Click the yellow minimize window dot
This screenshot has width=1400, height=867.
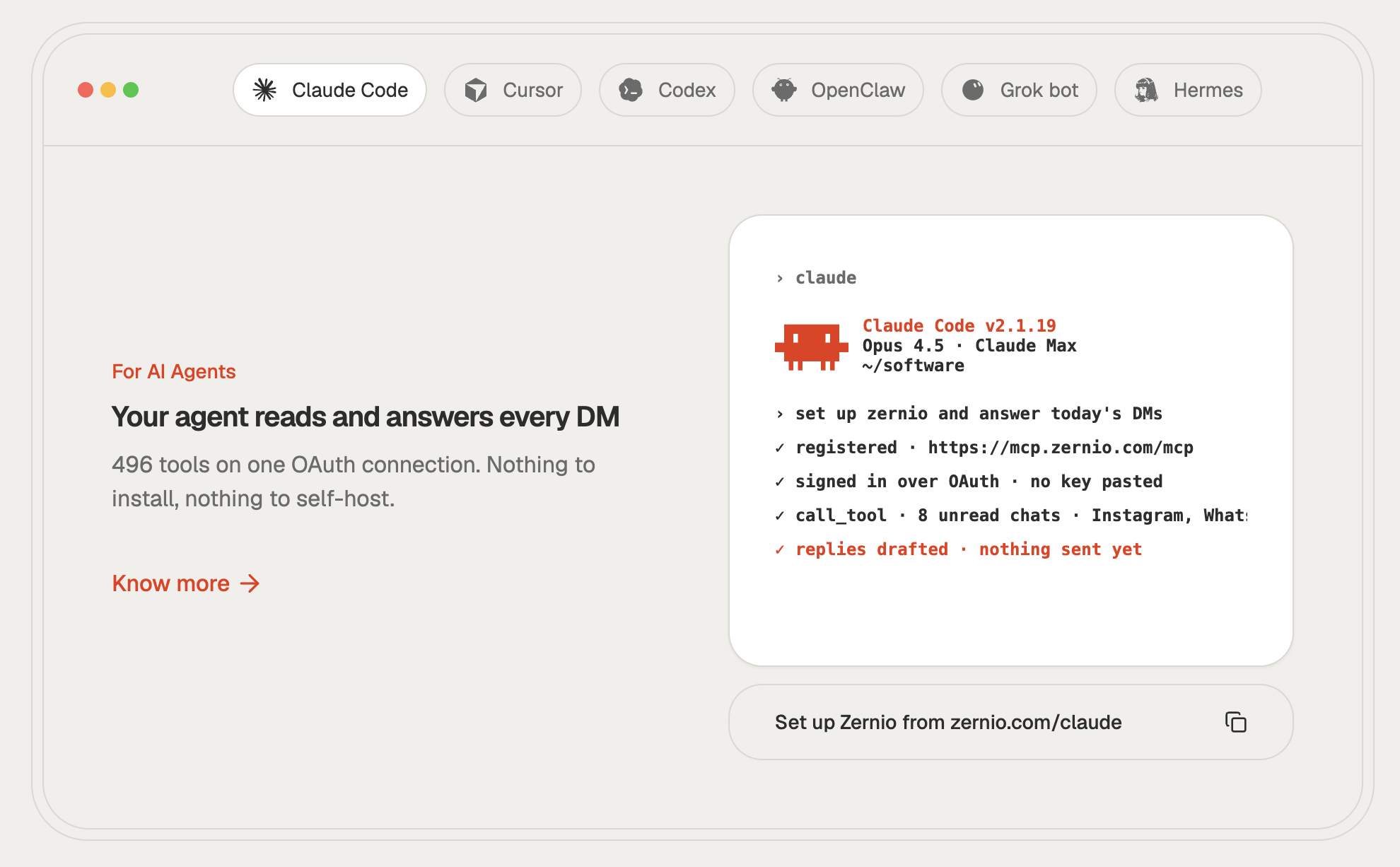[108, 90]
